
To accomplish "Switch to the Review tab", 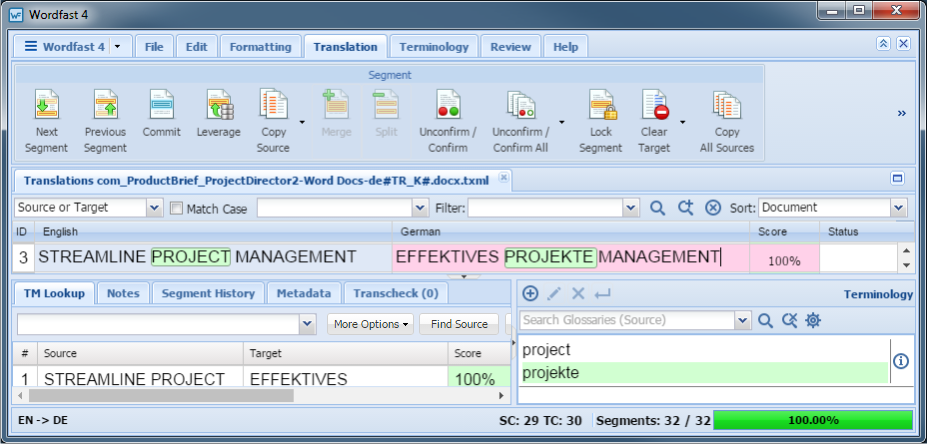I will 511,47.
